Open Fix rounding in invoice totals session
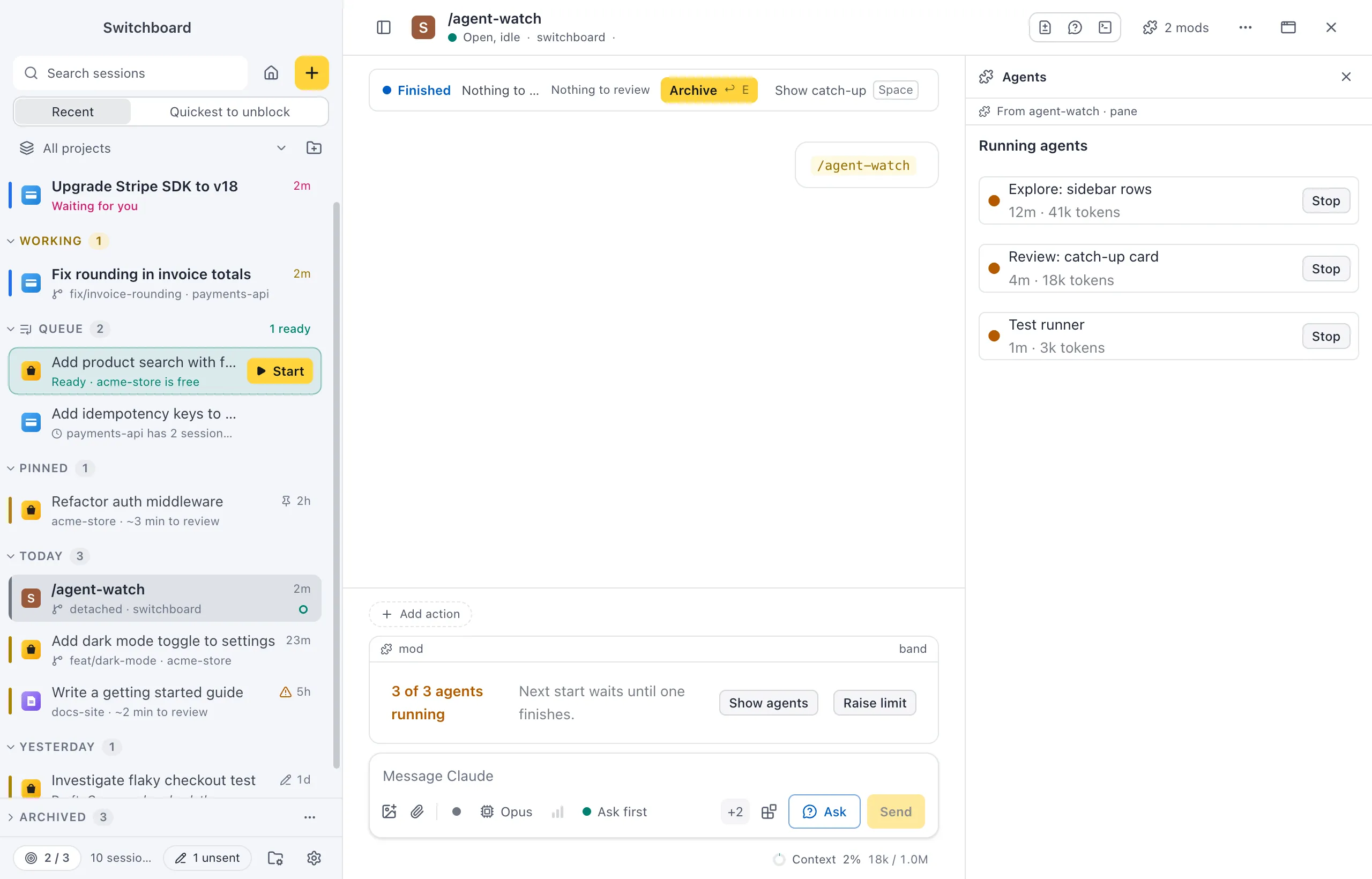1372x879 pixels. click(x=165, y=283)
